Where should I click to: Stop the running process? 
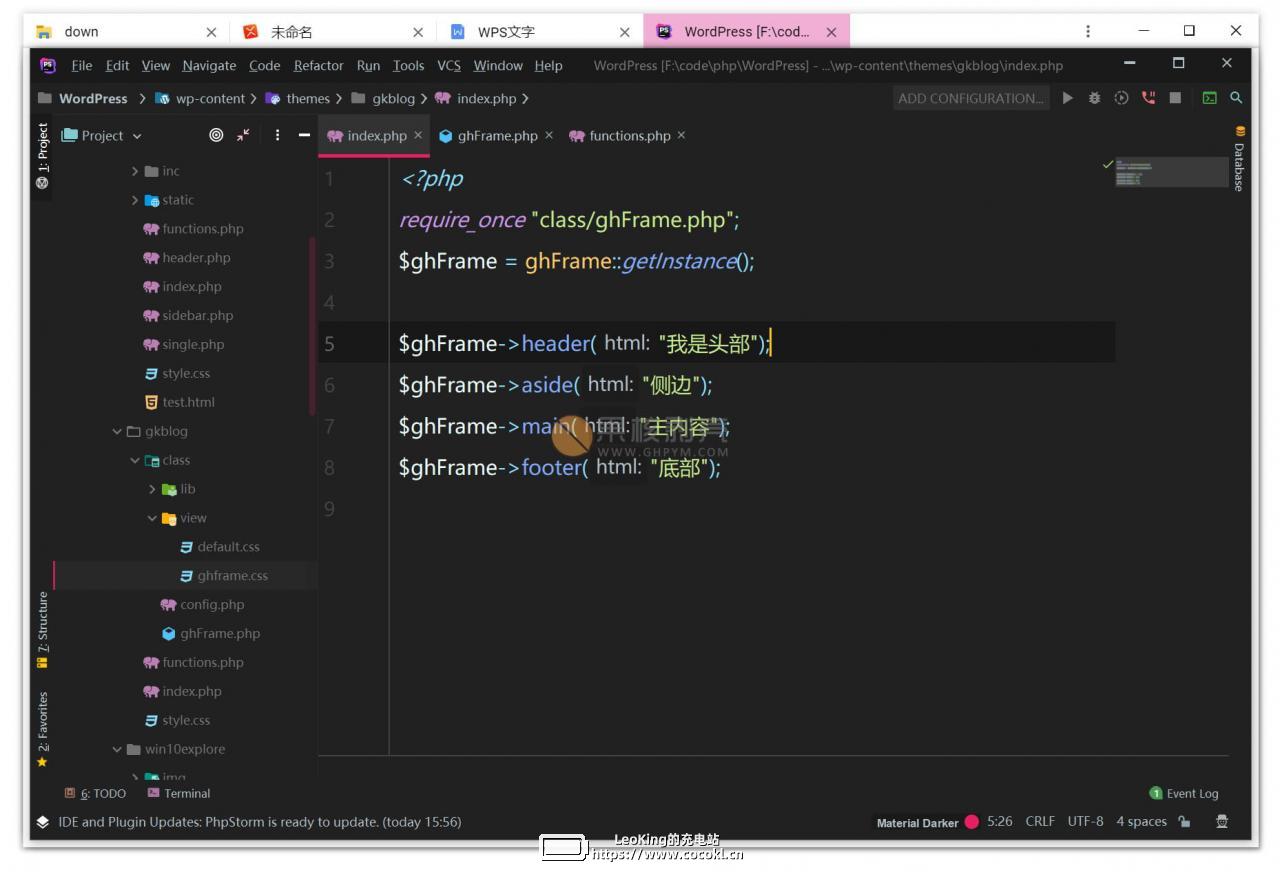pyautogui.click(x=1175, y=98)
